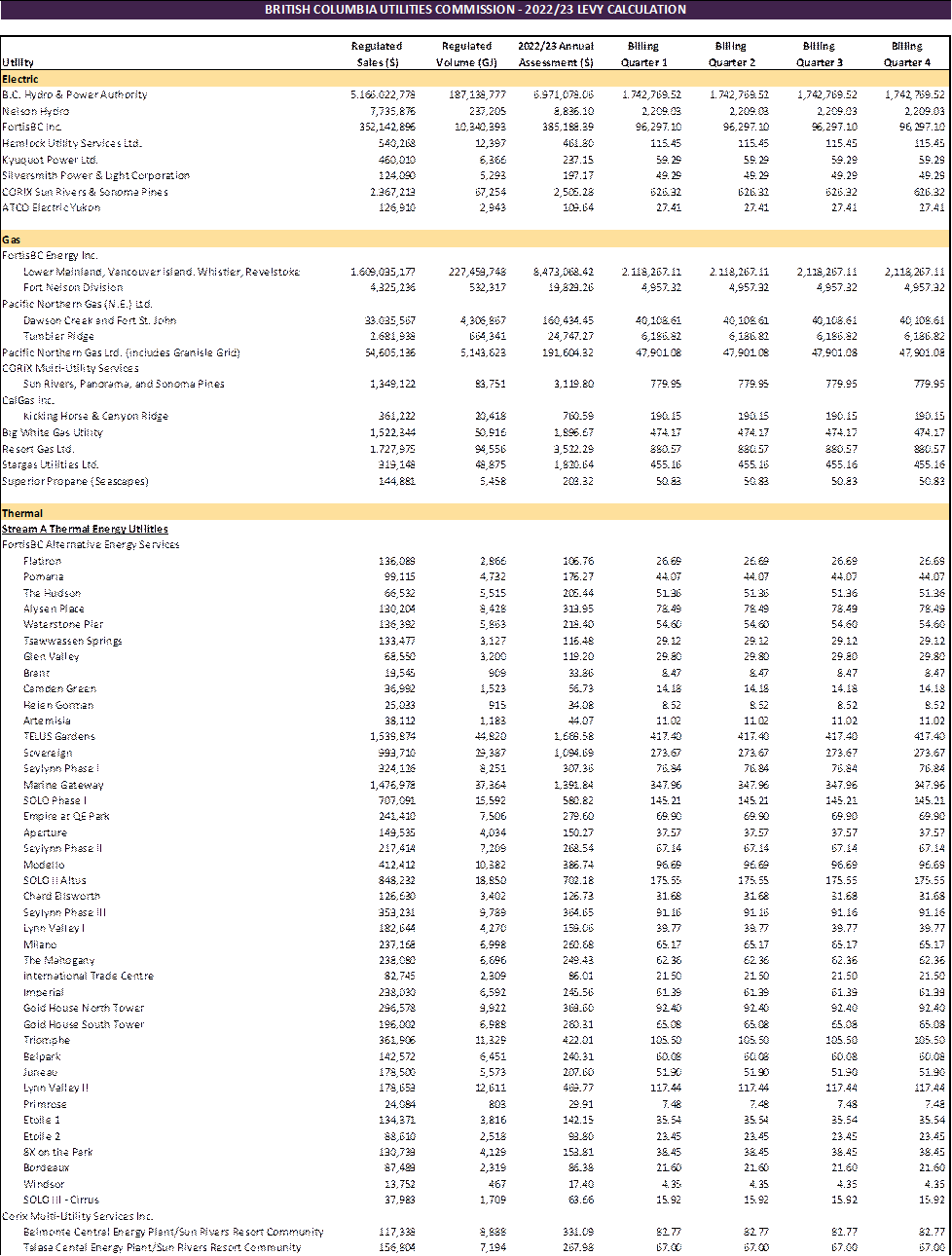Select 'B.C. Hydro & Power Authority' row name

[x=75, y=94]
